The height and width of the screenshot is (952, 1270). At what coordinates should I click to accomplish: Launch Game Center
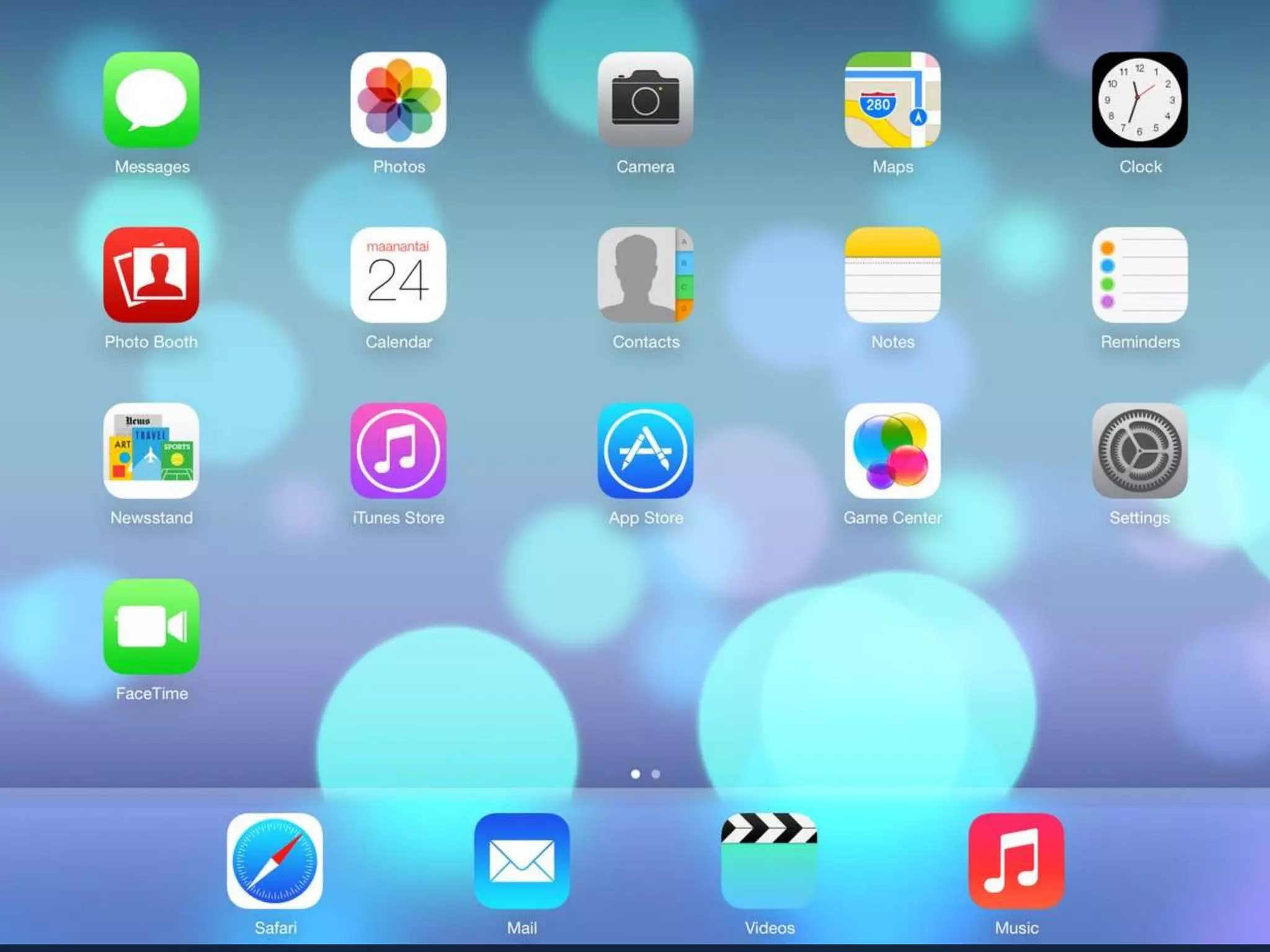[892, 451]
